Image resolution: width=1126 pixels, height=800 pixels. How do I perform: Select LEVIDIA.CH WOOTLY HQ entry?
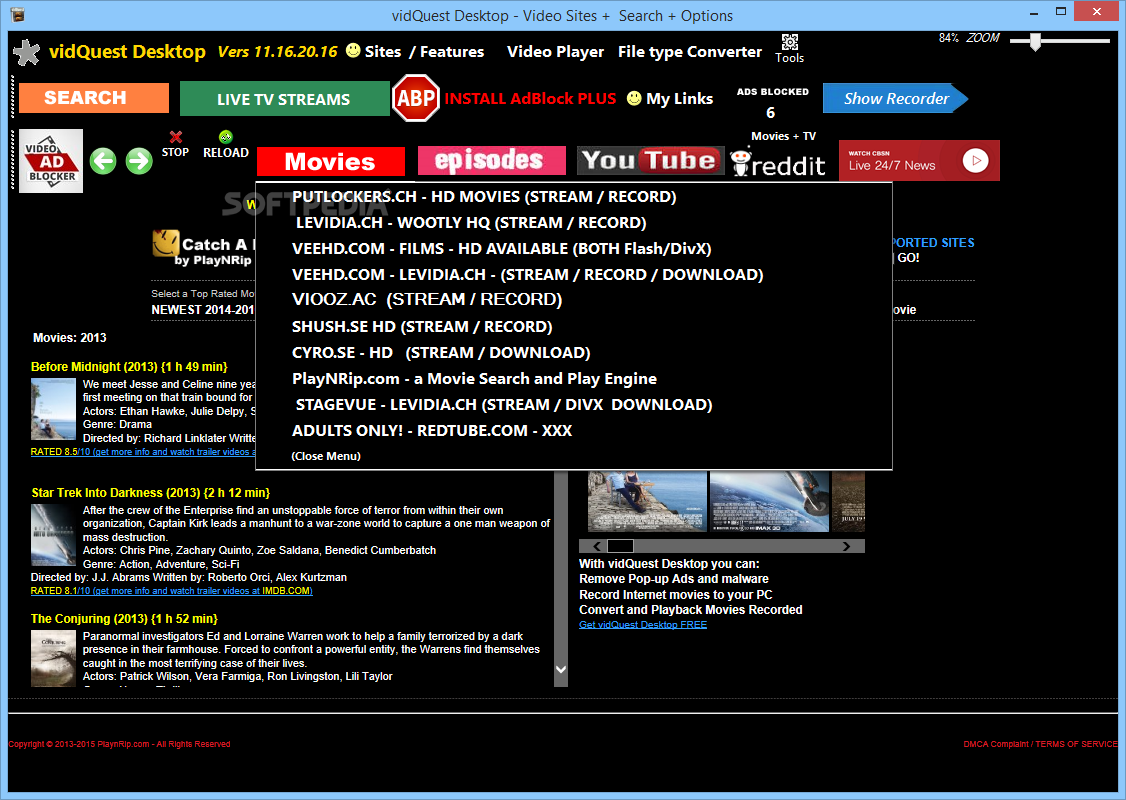[x=471, y=223]
